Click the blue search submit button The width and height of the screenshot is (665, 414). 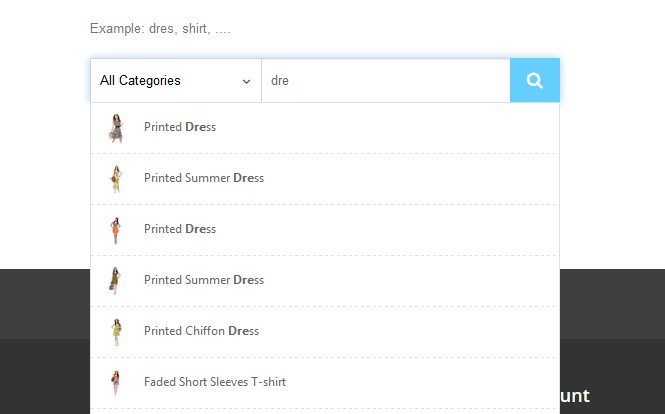pos(535,81)
